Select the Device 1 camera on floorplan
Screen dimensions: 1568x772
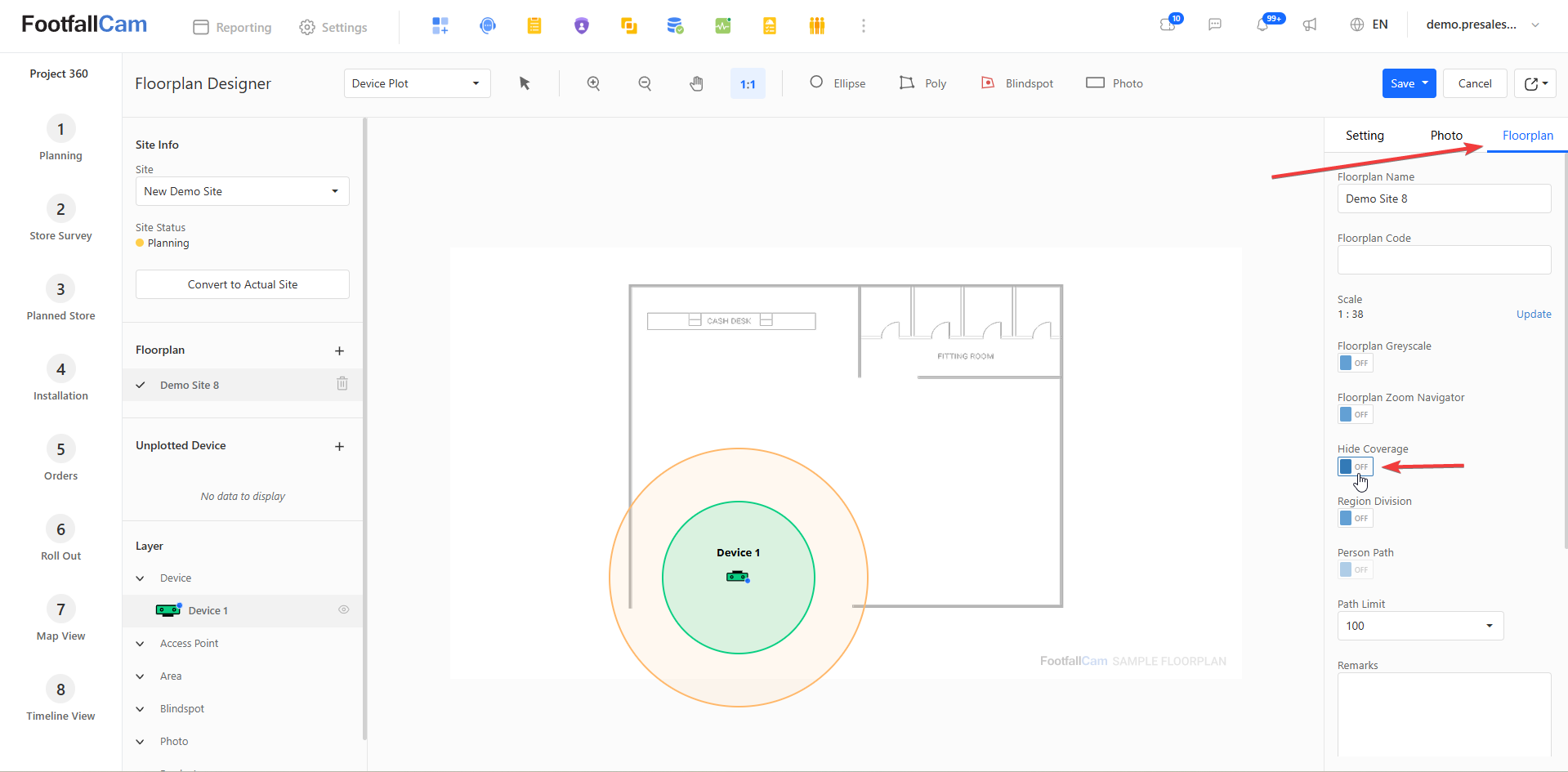738,577
